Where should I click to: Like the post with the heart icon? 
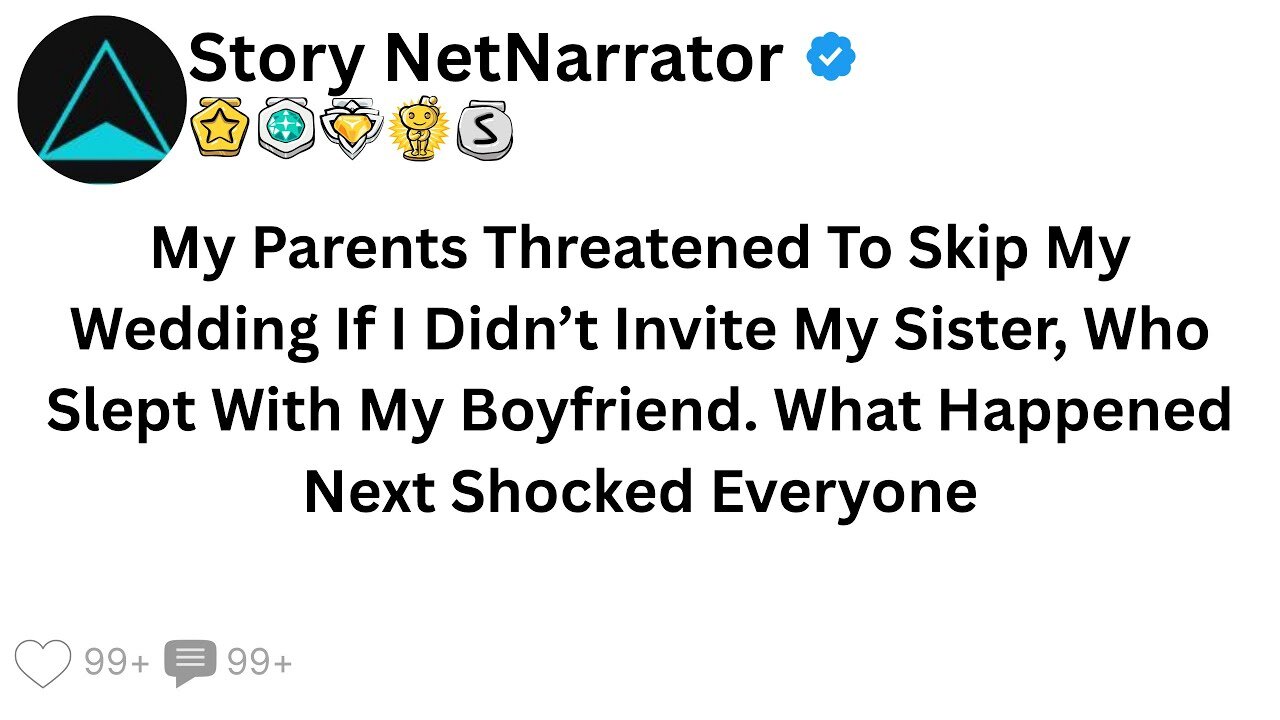[44, 662]
